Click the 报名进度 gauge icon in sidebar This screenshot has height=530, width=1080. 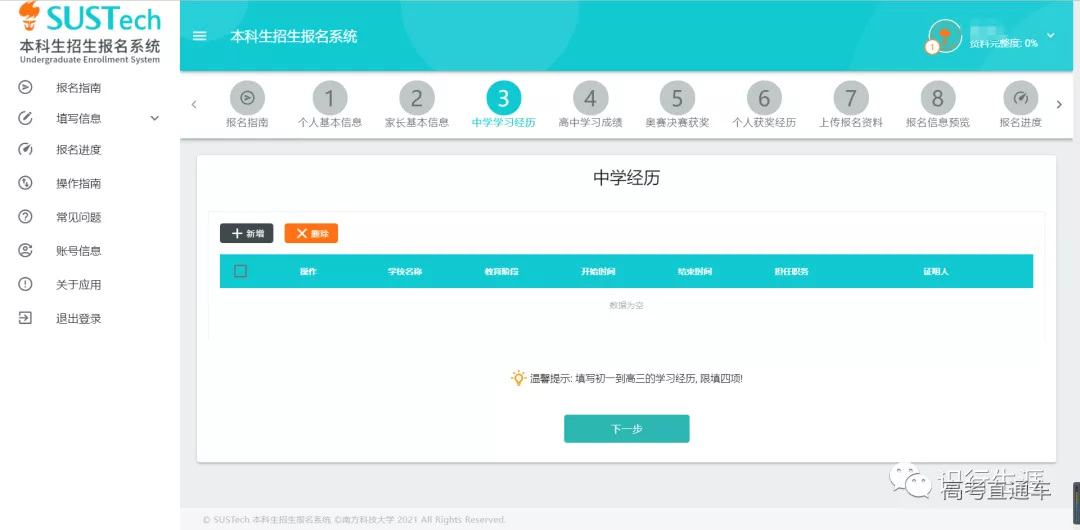coord(25,149)
